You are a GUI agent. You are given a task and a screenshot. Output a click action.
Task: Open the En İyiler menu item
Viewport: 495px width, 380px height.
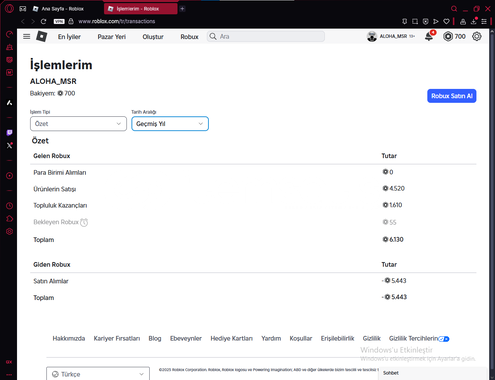[69, 37]
